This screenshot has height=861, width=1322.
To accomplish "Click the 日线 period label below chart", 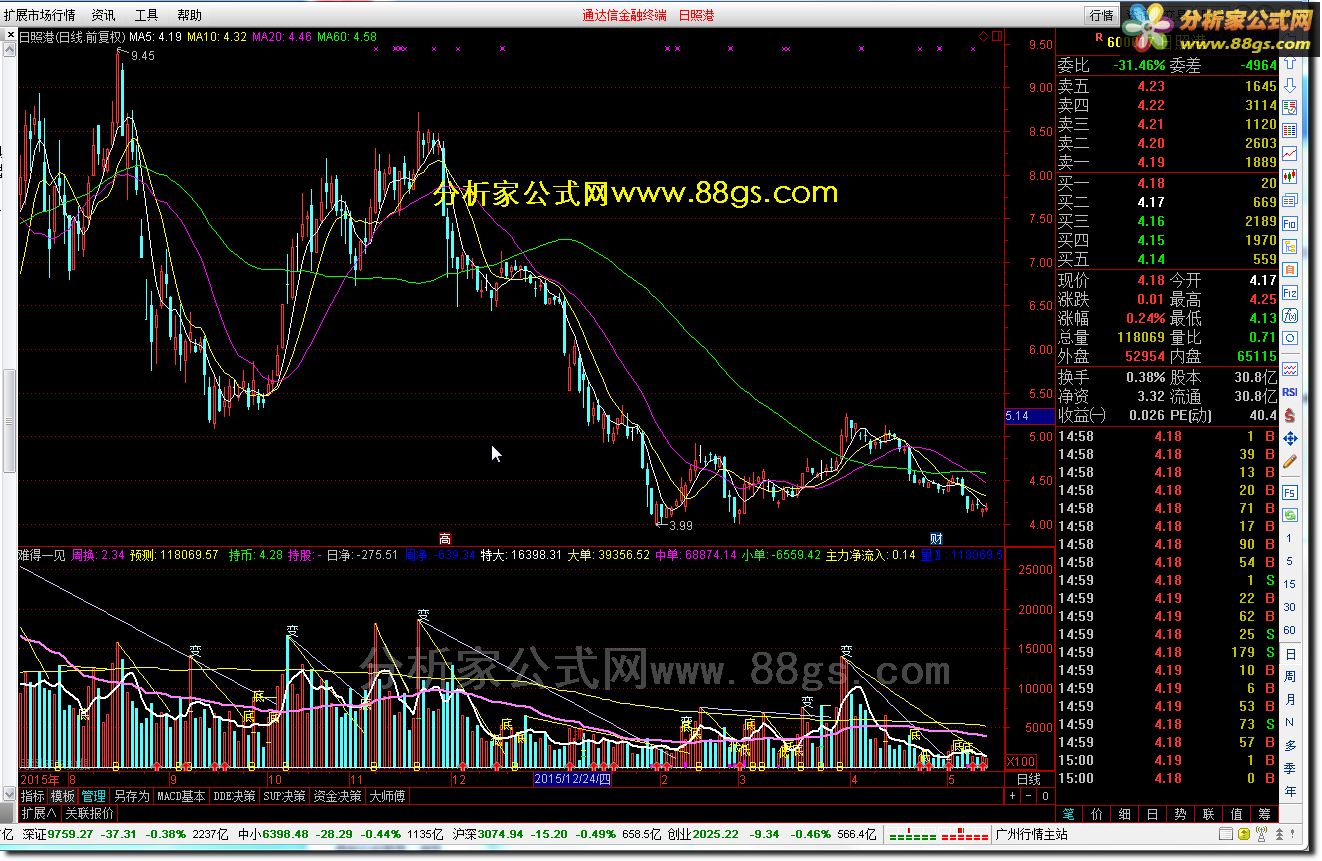I will coord(1028,779).
